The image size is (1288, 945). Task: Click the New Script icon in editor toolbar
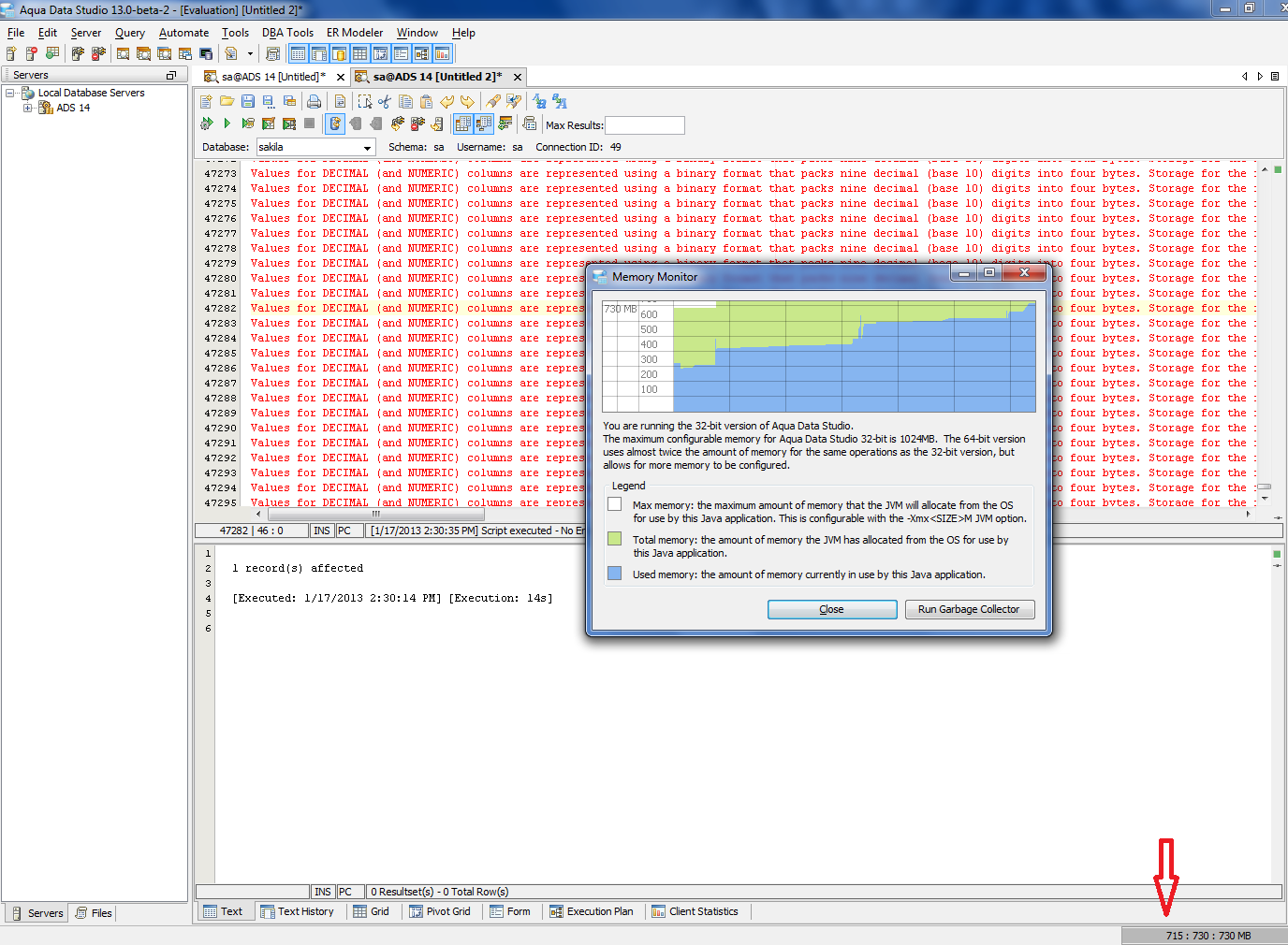(206, 101)
